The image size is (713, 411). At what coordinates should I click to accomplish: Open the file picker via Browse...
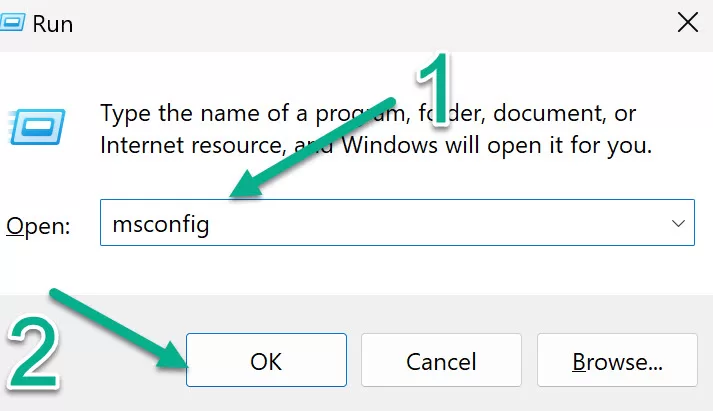(x=617, y=360)
